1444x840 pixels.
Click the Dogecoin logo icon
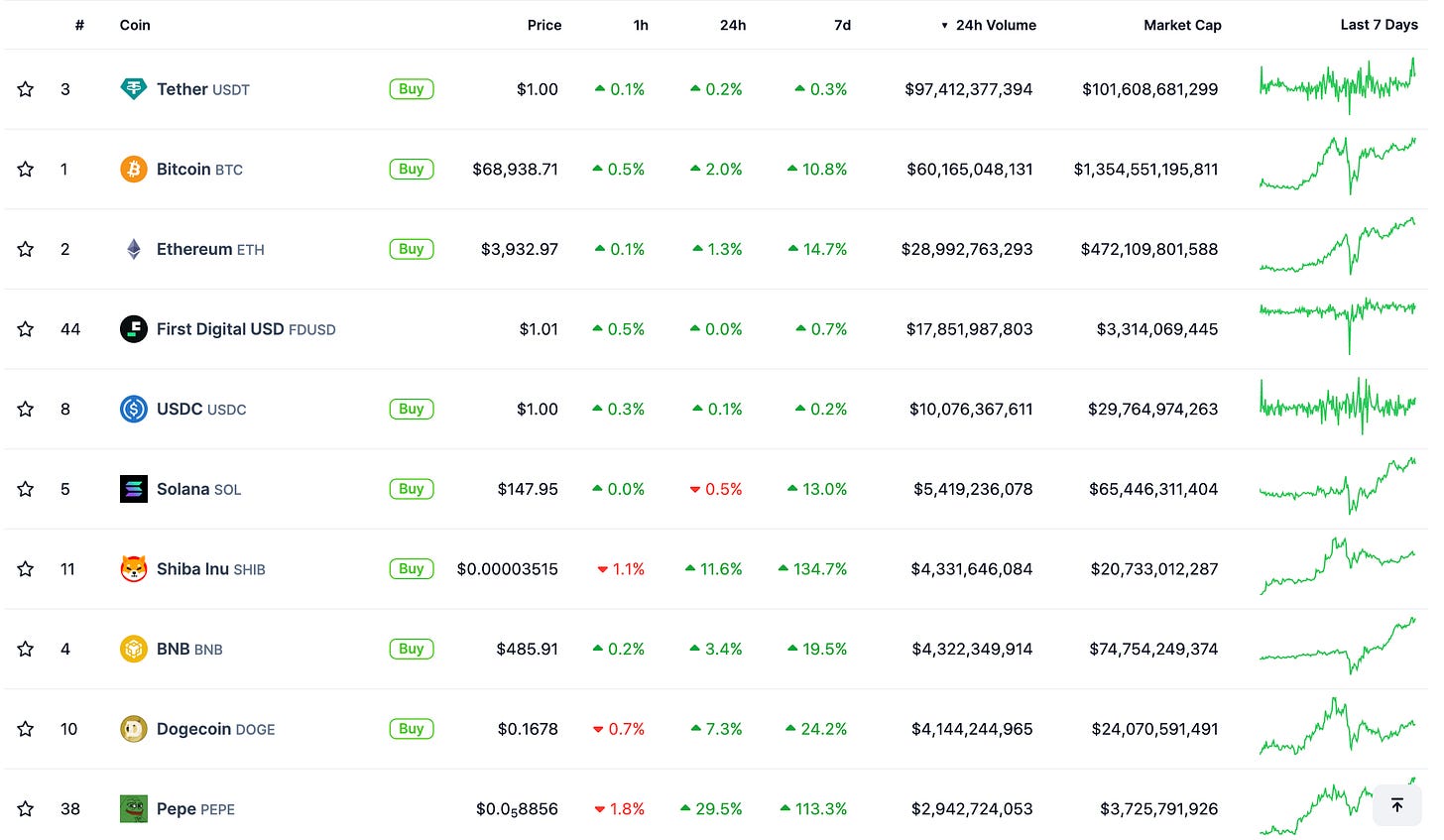tap(133, 729)
